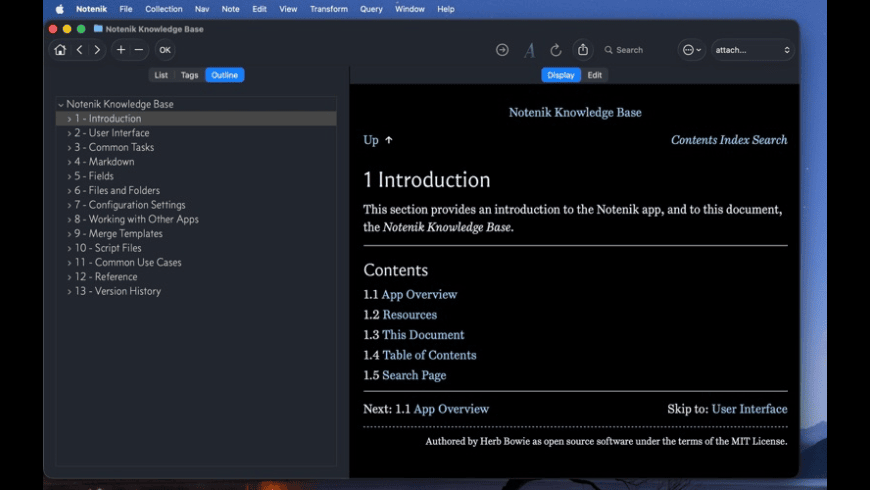Click the Index link in header
This screenshot has height=490, width=870.
(x=734, y=140)
